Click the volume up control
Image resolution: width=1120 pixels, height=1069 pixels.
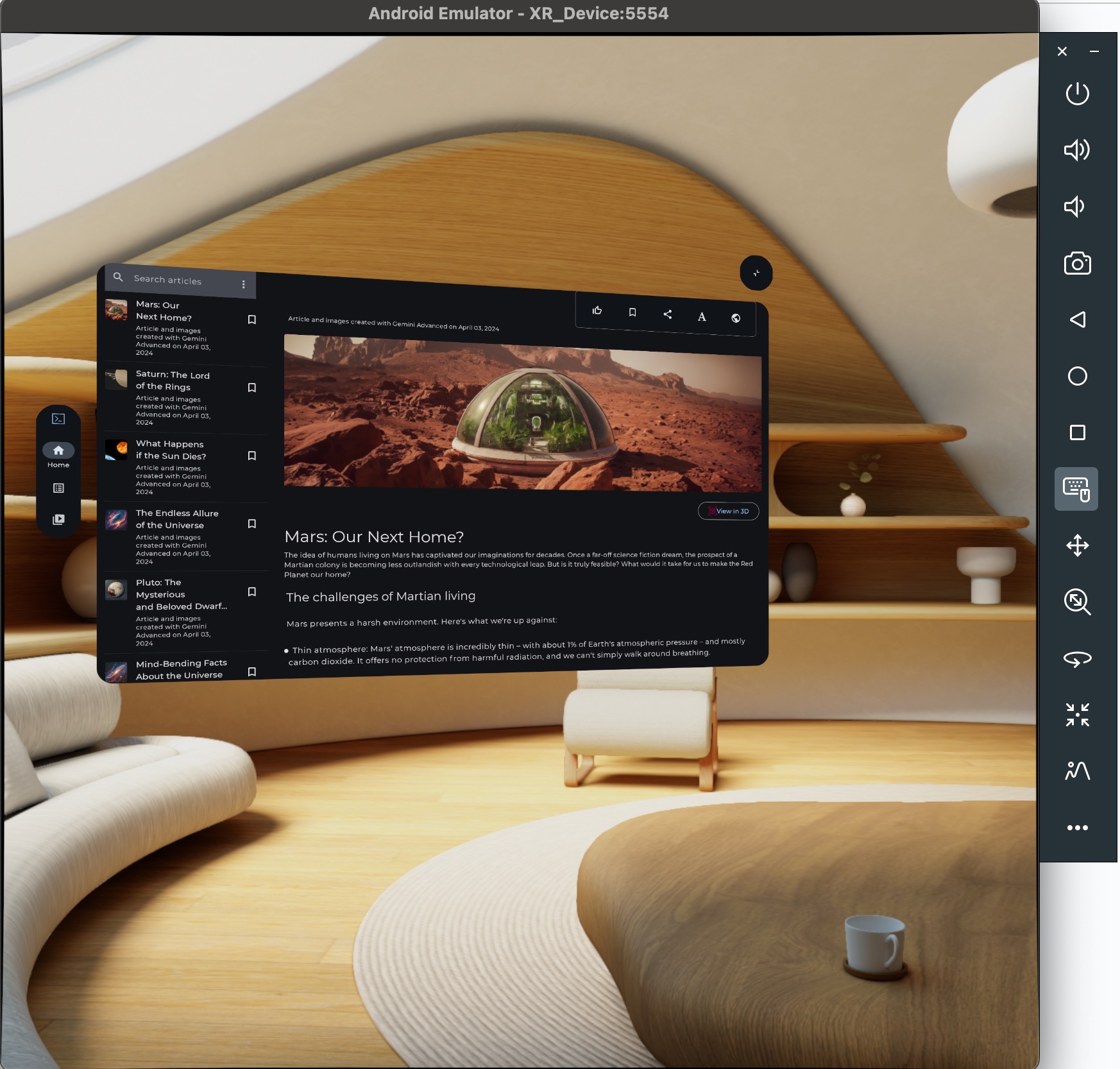click(1078, 150)
